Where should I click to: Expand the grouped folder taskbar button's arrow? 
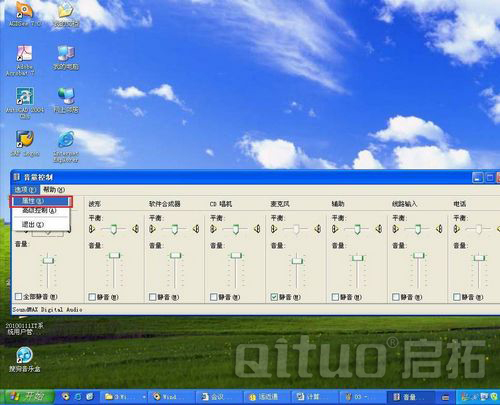pyautogui.click(x=144, y=397)
